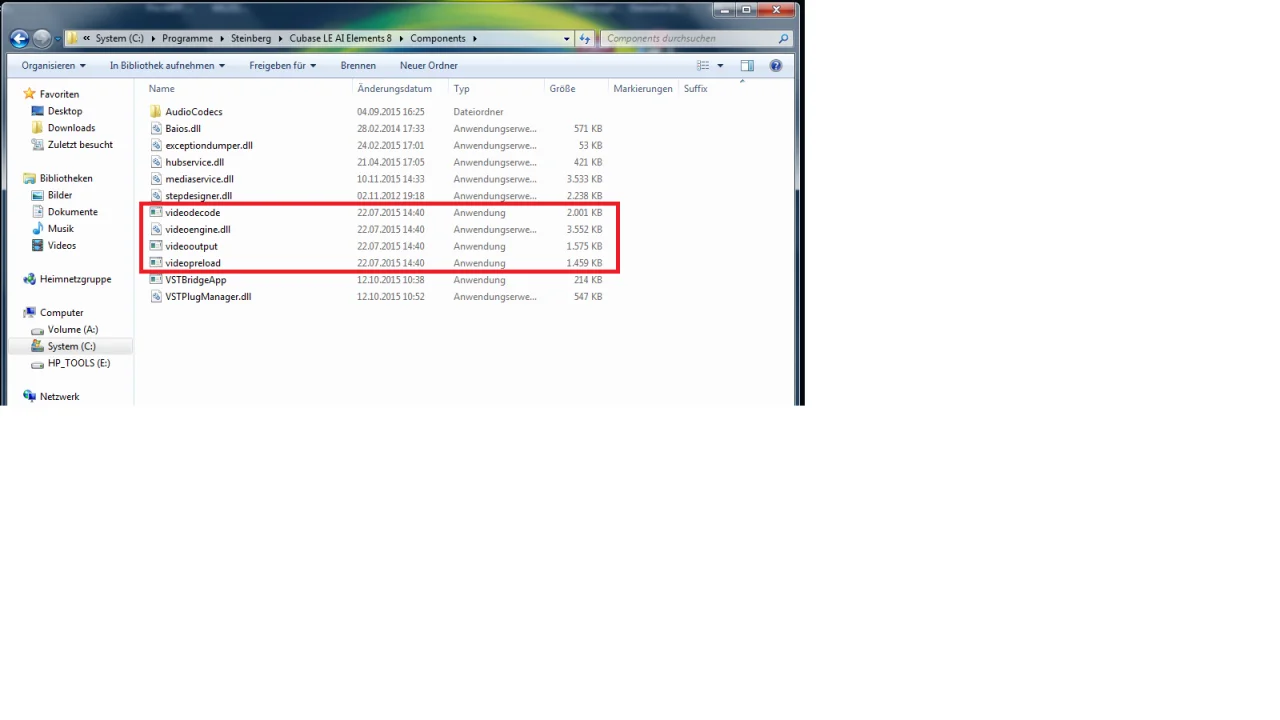Go to System (C:) in breadcrumb path
1280x720 pixels.
pyautogui.click(x=120, y=39)
